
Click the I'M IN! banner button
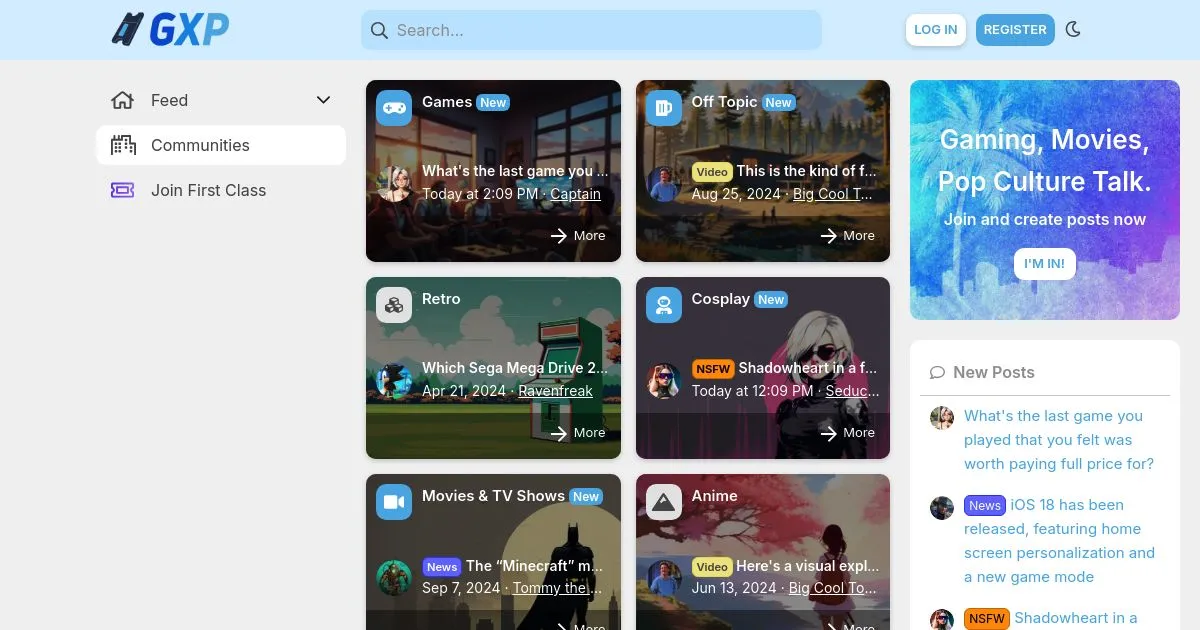[1044, 264]
